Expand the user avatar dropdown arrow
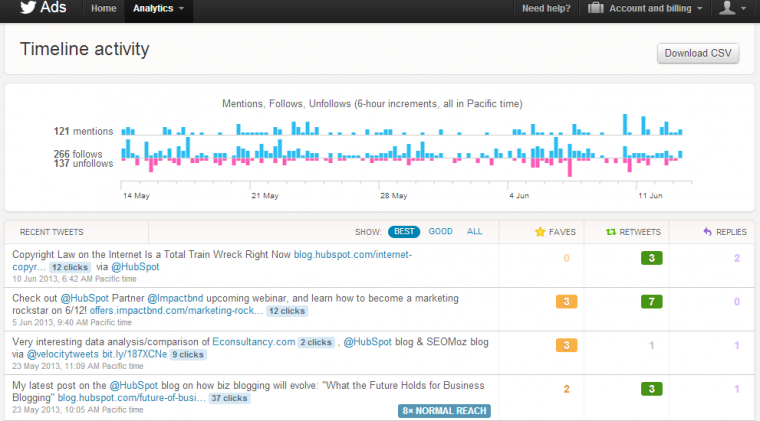This screenshot has width=760, height=421. [744, 9]
